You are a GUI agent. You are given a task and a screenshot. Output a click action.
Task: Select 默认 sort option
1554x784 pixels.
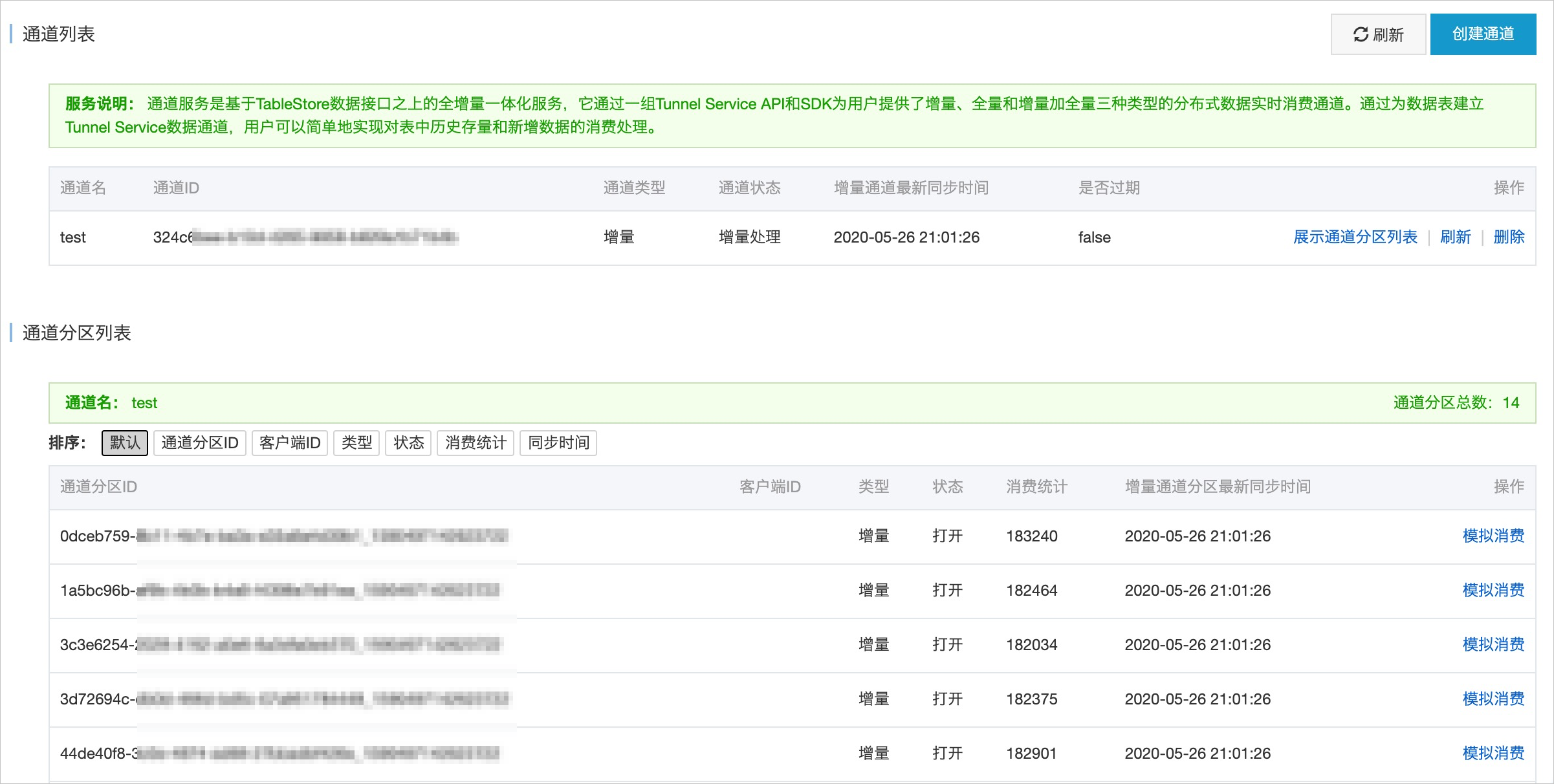coord(125,443)
